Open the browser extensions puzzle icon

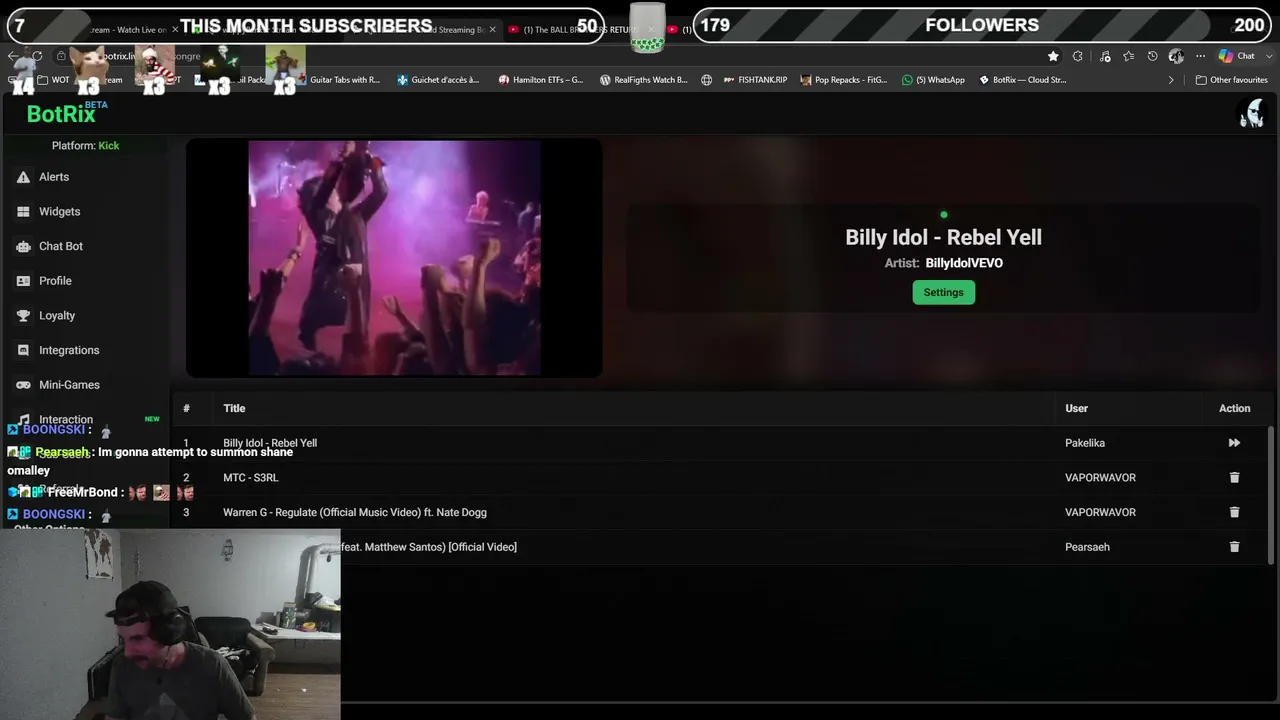click(x=1078, y=56)
